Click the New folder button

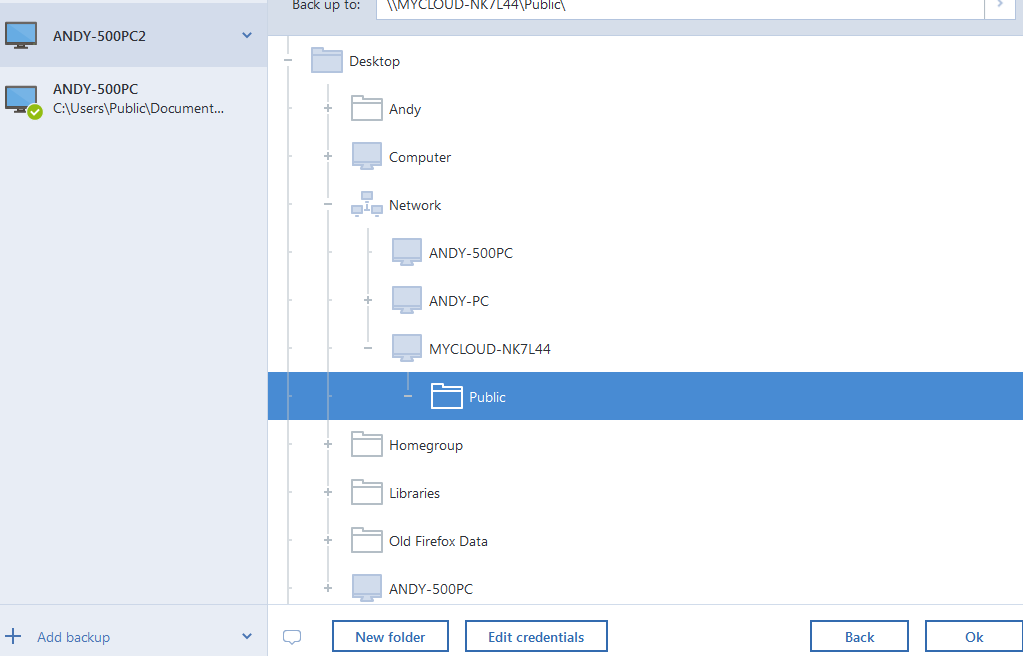[390, 637]
